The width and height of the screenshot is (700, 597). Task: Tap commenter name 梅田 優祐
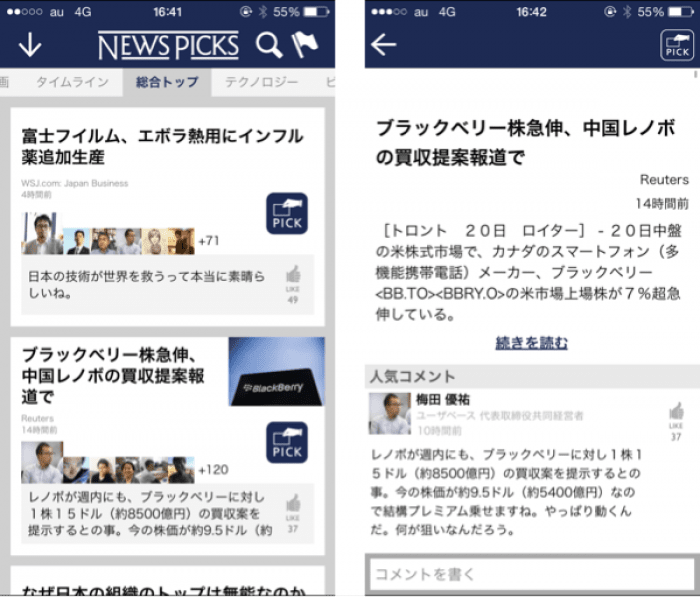coord(443,399)
